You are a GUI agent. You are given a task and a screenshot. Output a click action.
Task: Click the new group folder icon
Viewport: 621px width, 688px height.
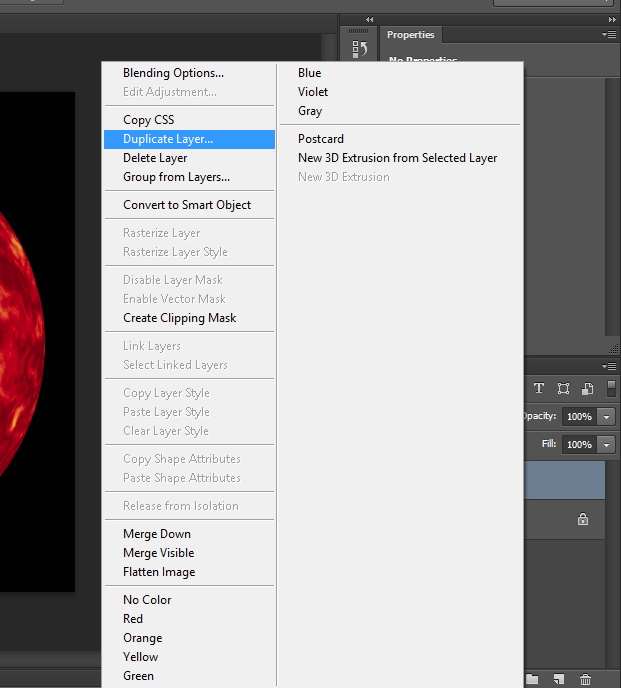pyautogui.click(x=533, y=679)
